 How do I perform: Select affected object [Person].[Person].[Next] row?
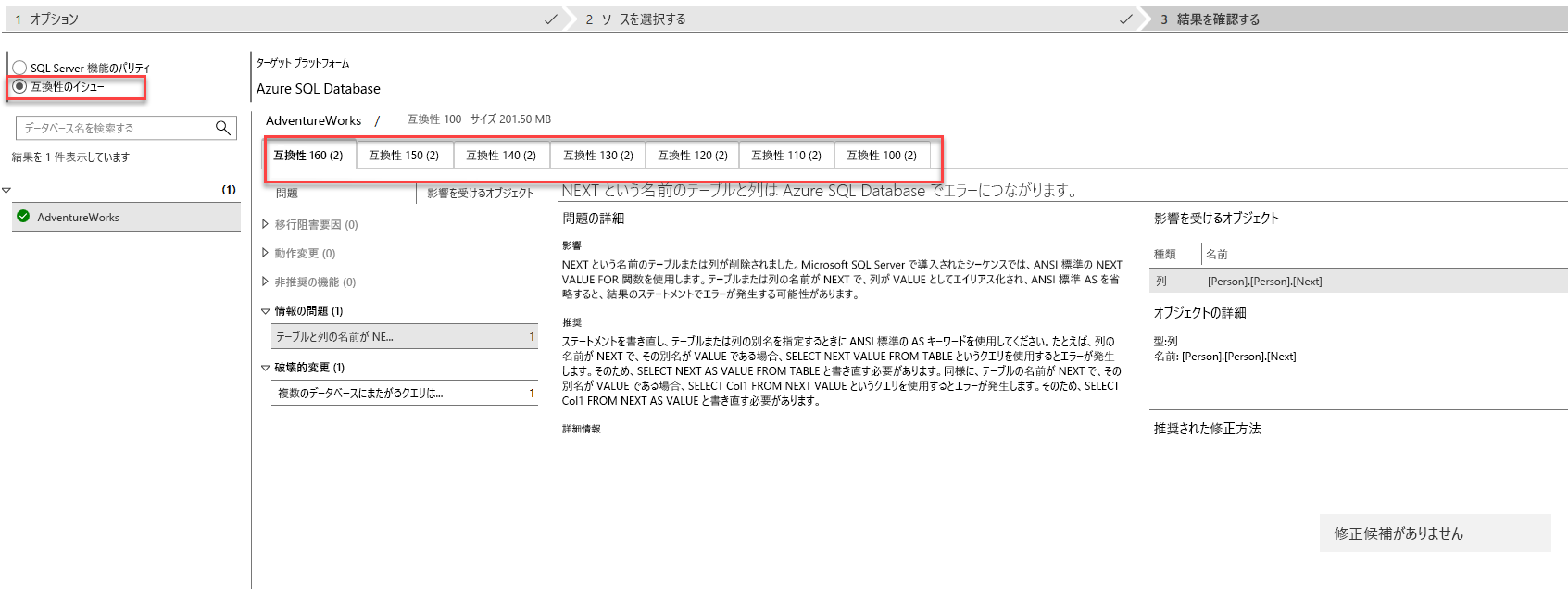click(x=1358, y=281)
